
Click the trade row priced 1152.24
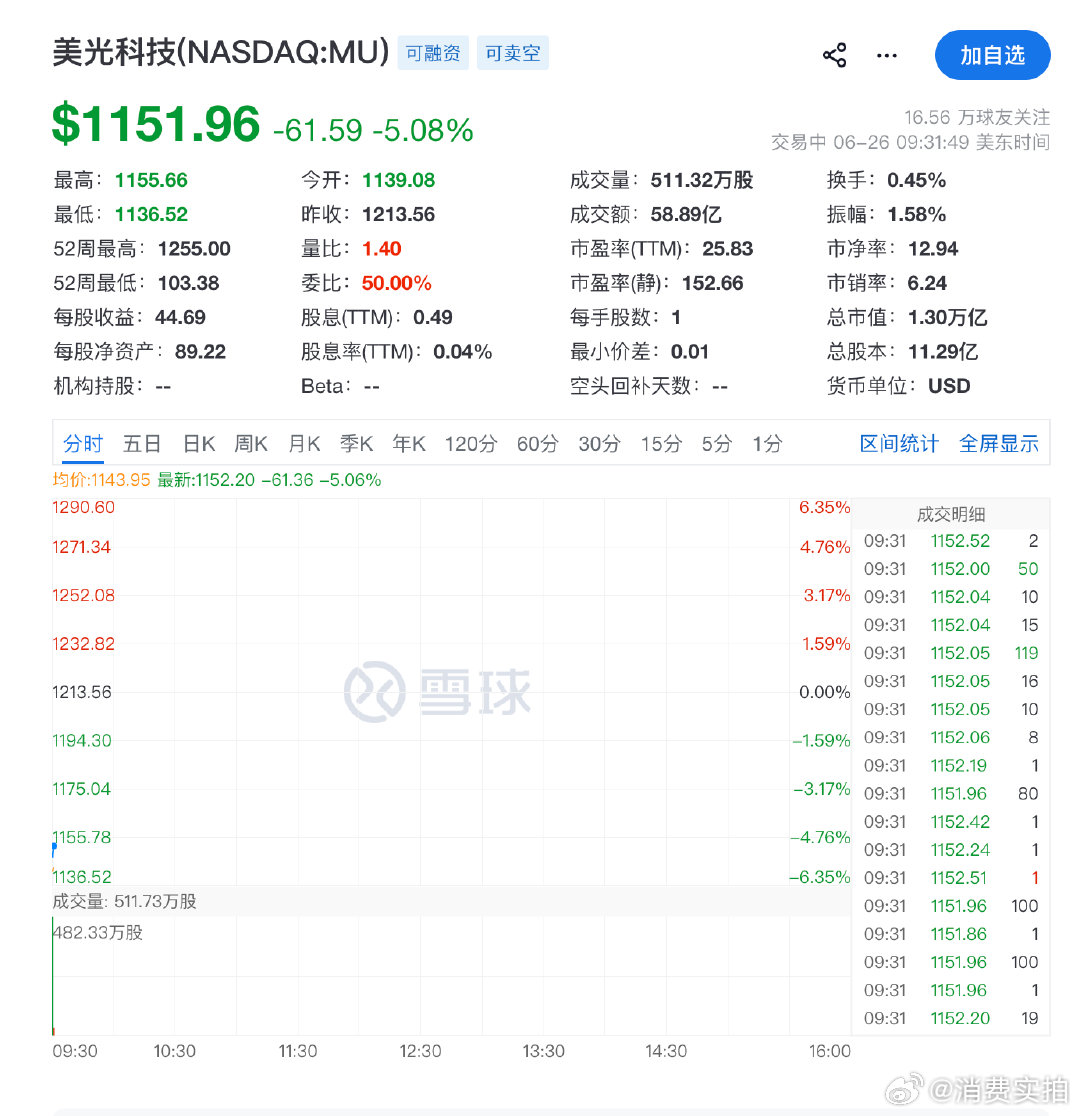950,850
